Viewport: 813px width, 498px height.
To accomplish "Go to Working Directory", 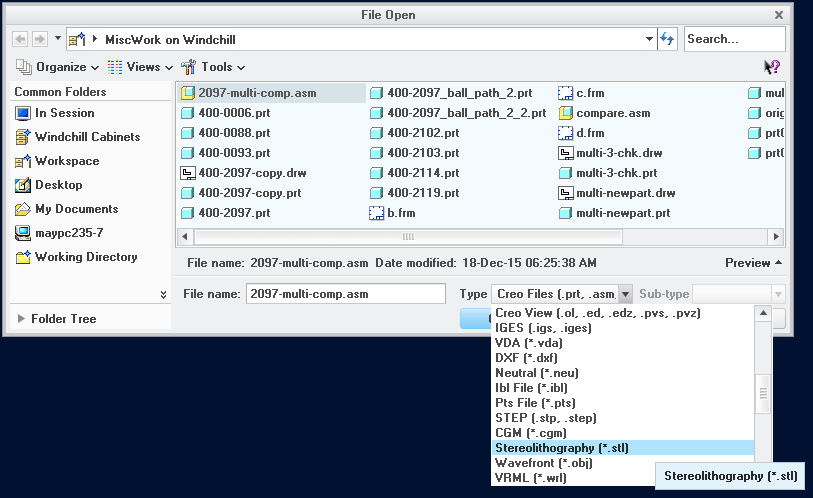I will (x=76, y=257).
